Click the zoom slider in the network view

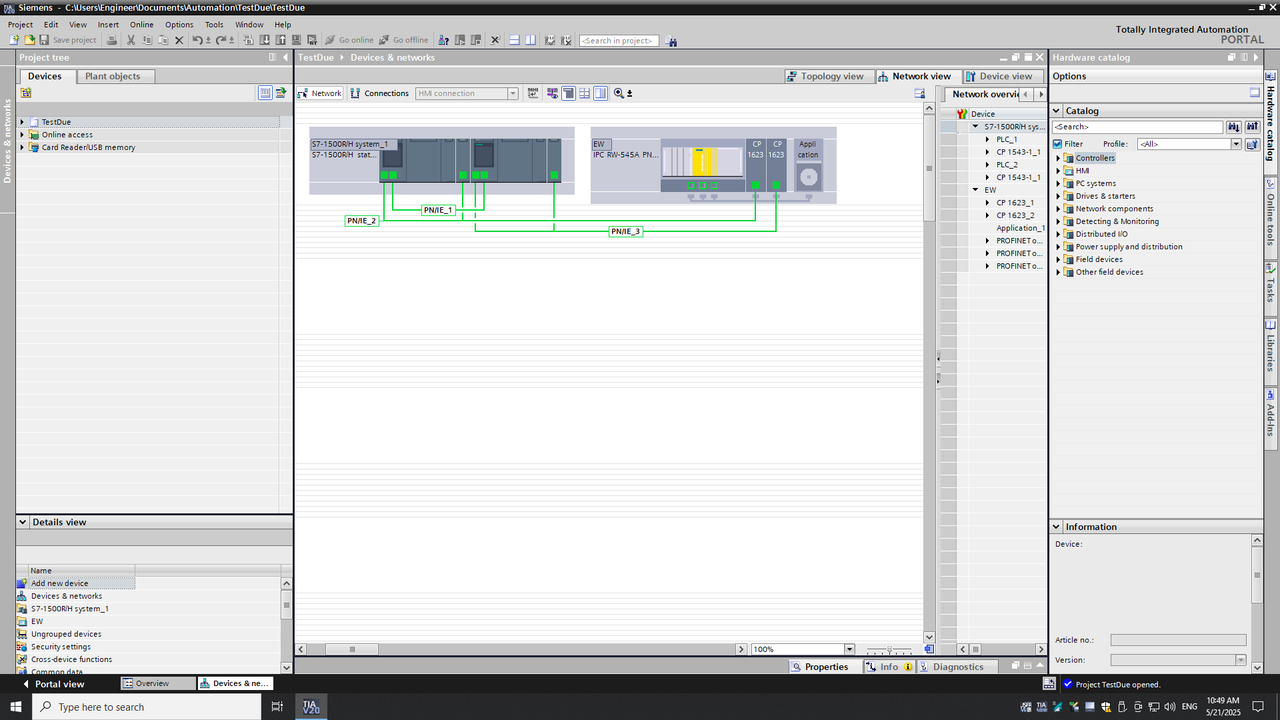click(889, 649)
